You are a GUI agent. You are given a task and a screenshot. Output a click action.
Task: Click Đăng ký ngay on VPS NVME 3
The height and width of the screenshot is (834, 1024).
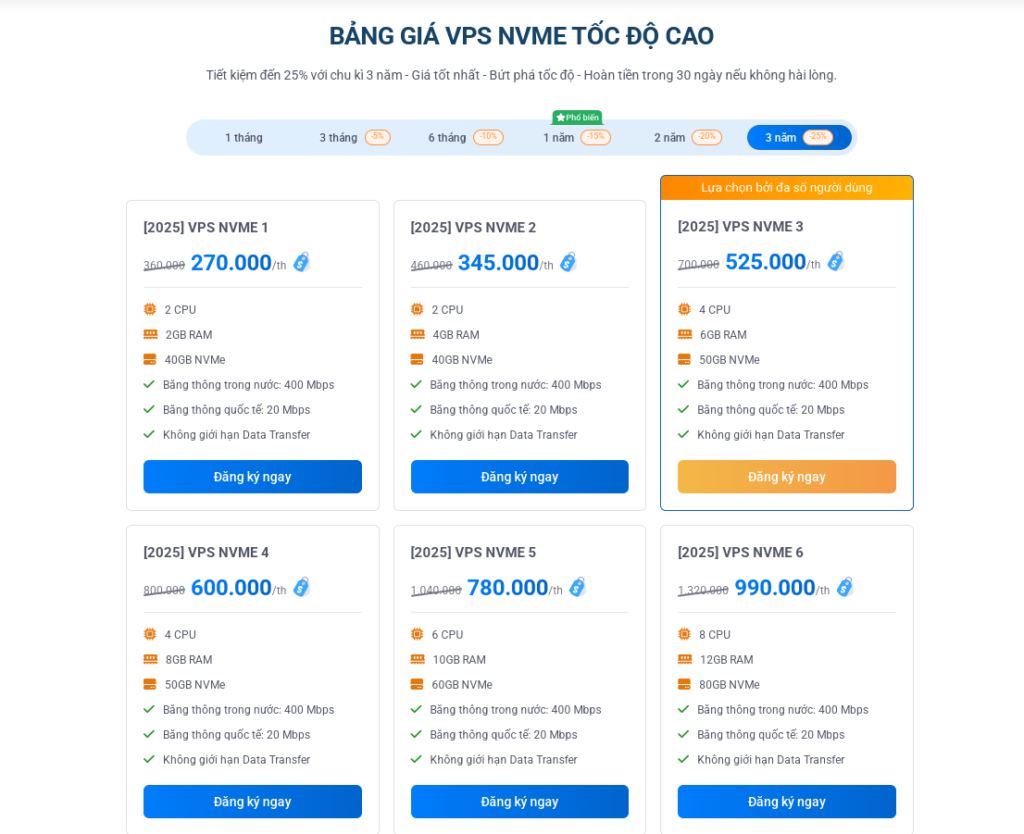coord(786,477)
